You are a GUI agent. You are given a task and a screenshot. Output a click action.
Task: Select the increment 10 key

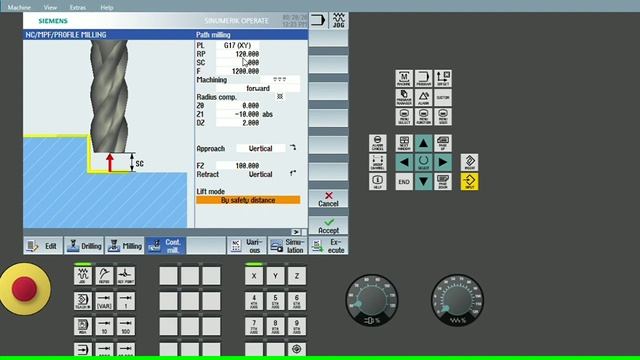point(104,327)
